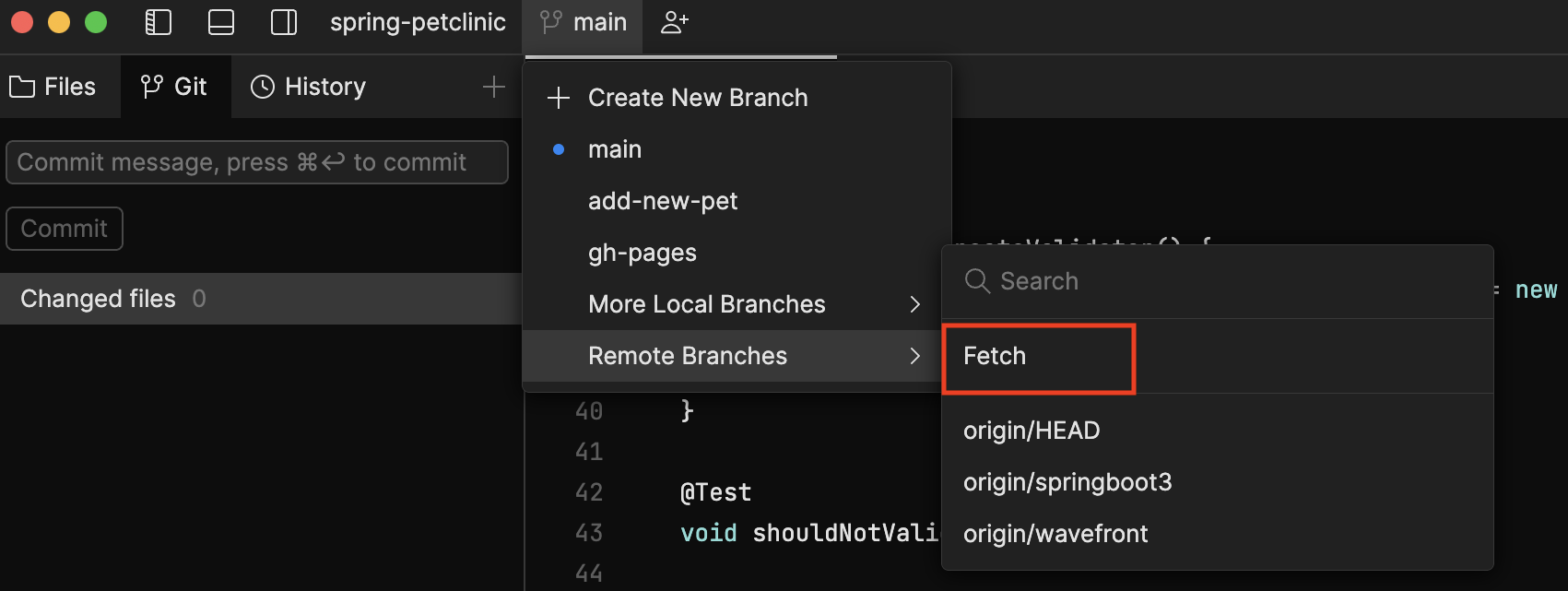Screen dimensions: 1568x591
Task: Click the Commit button
Action: click(64, 228)
